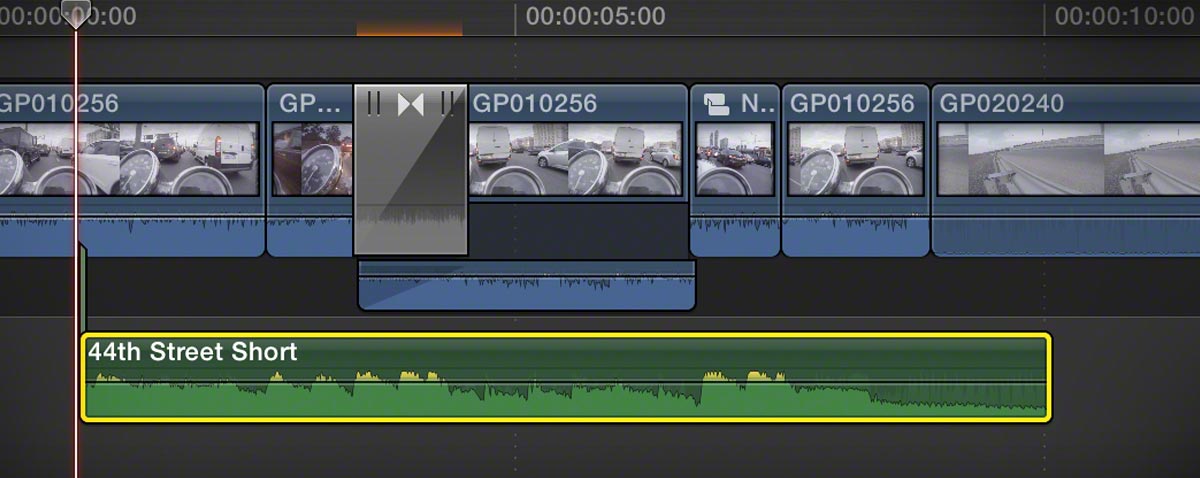Click the gray body of the cross dissolve transition

411,170
